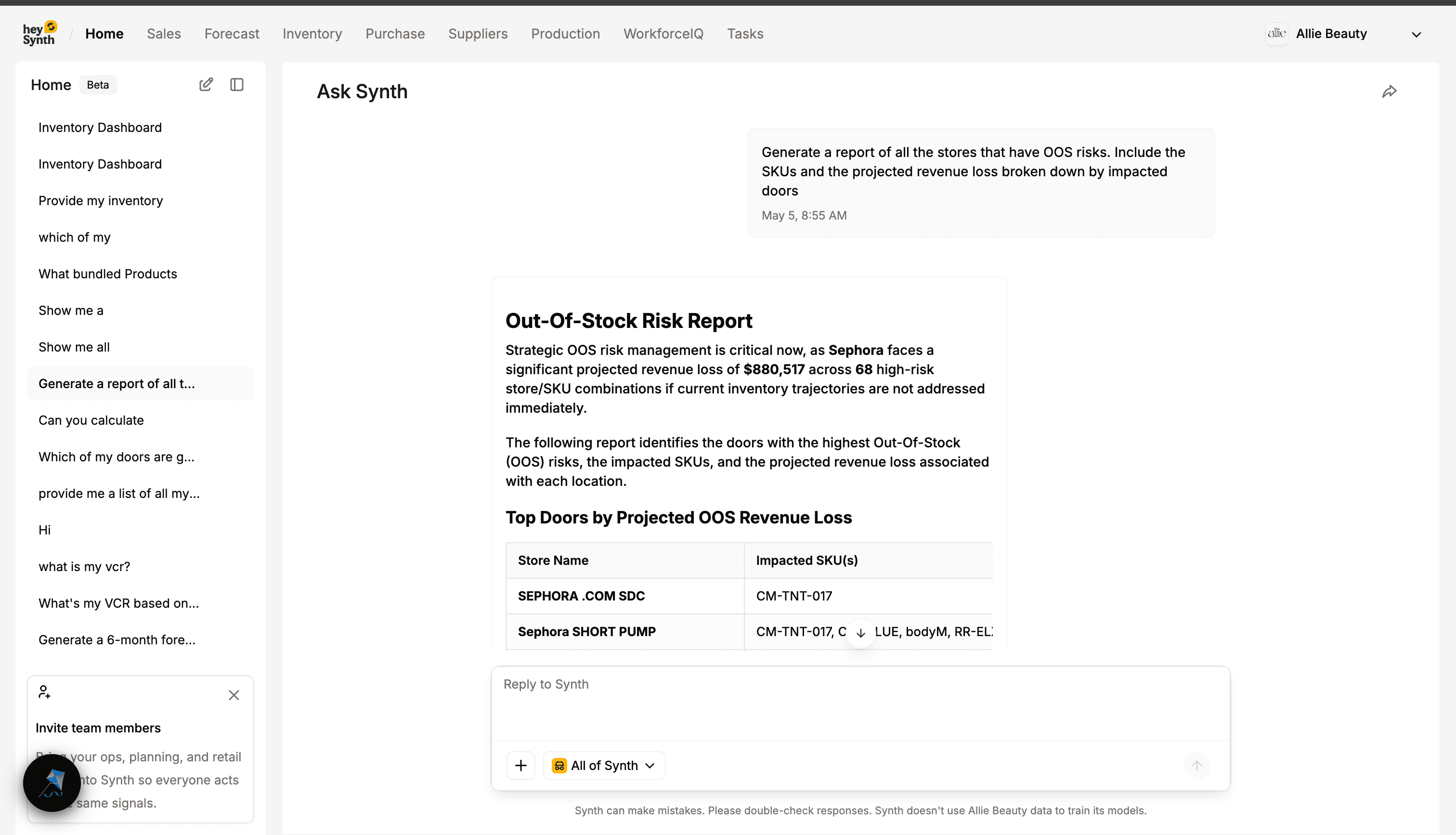Open 'Show me a' chat
Screen dimensions: 1456x835
(141, 310)
